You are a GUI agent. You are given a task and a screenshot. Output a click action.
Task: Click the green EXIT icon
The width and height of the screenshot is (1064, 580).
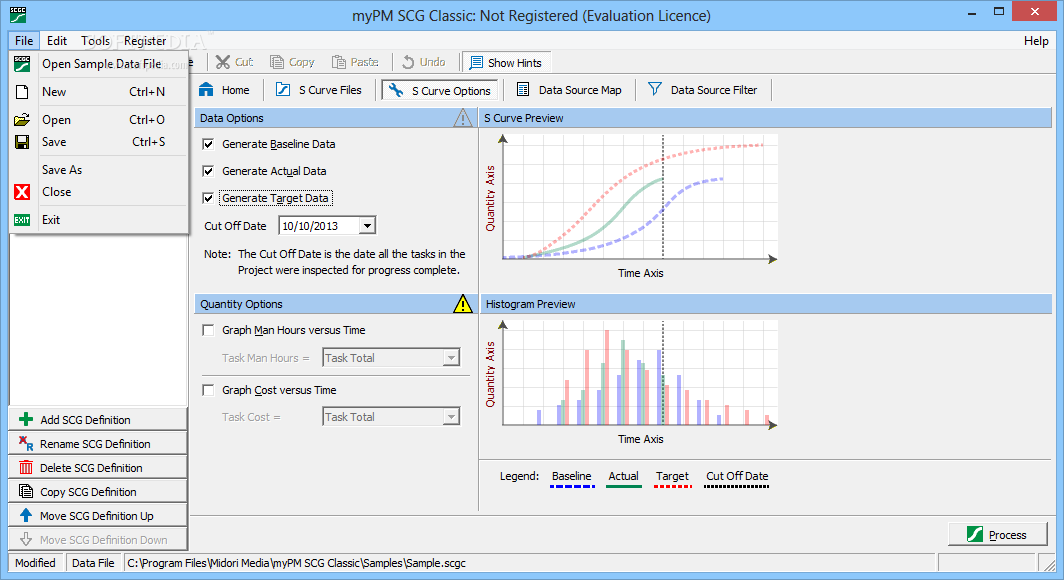[x=22, y=220]
